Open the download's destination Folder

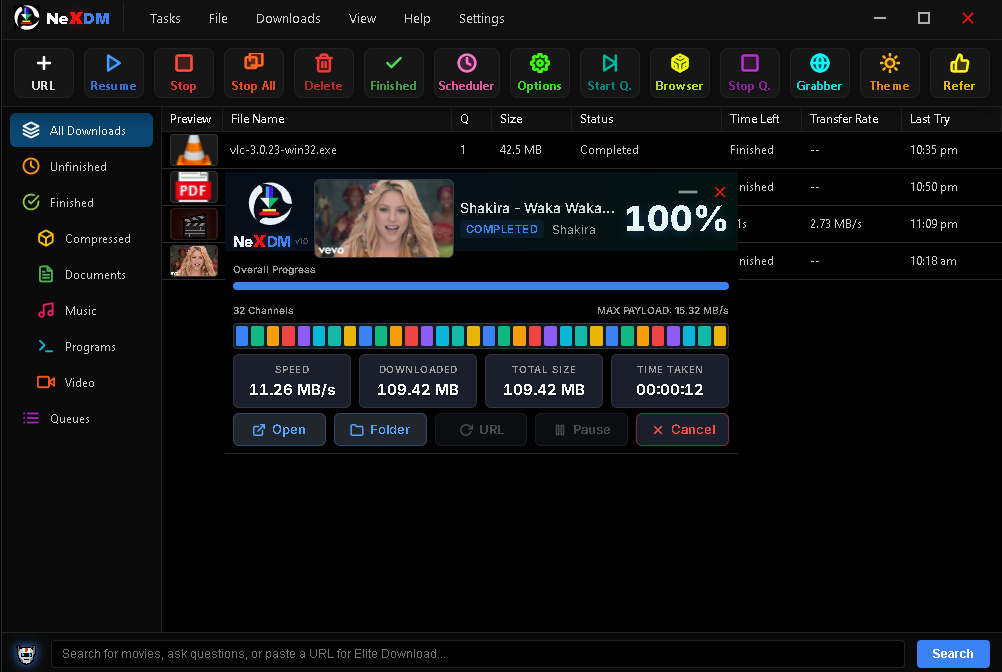(380, 429)
